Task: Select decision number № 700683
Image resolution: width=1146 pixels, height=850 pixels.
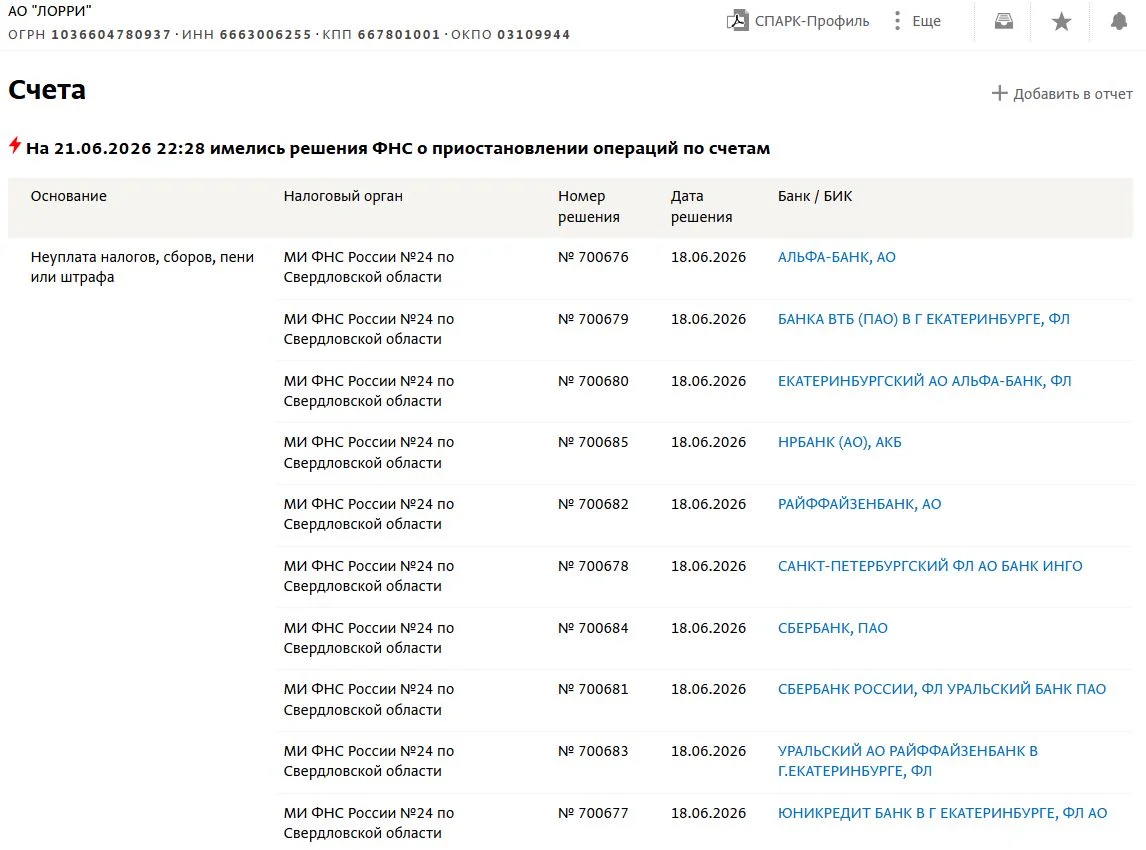Action: pos(593,751)
